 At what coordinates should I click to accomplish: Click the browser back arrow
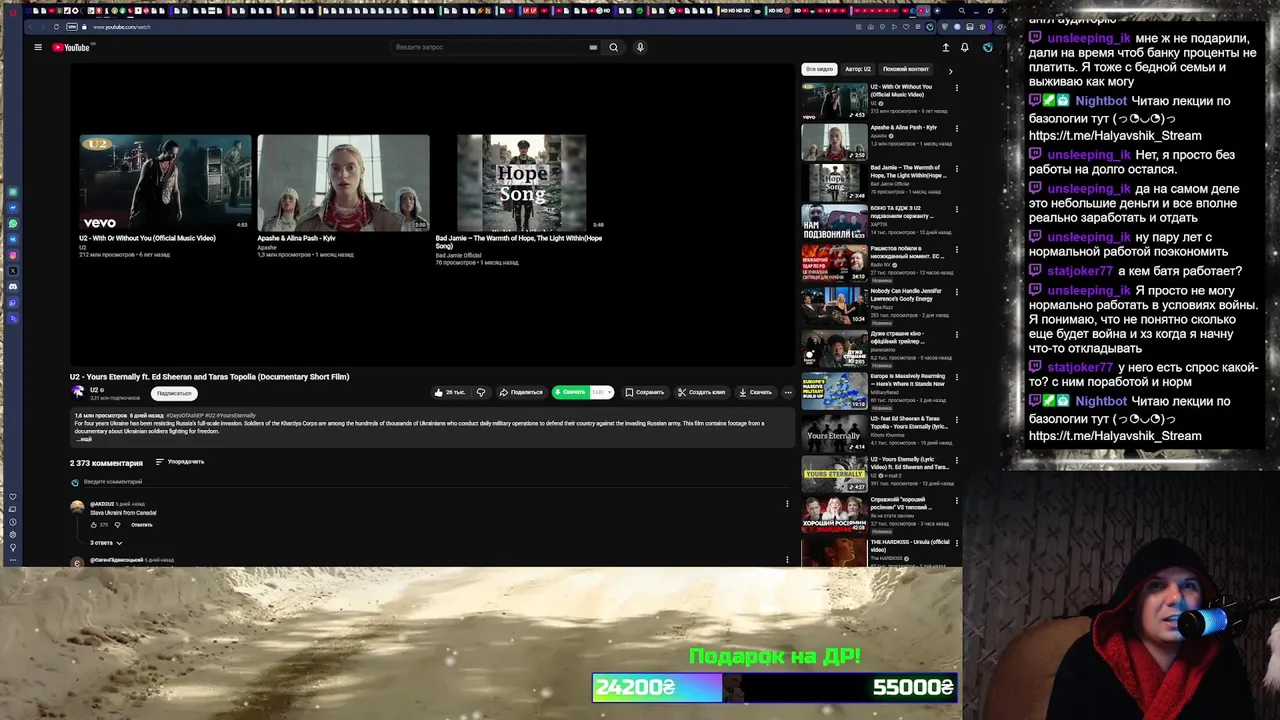[32, 27]
